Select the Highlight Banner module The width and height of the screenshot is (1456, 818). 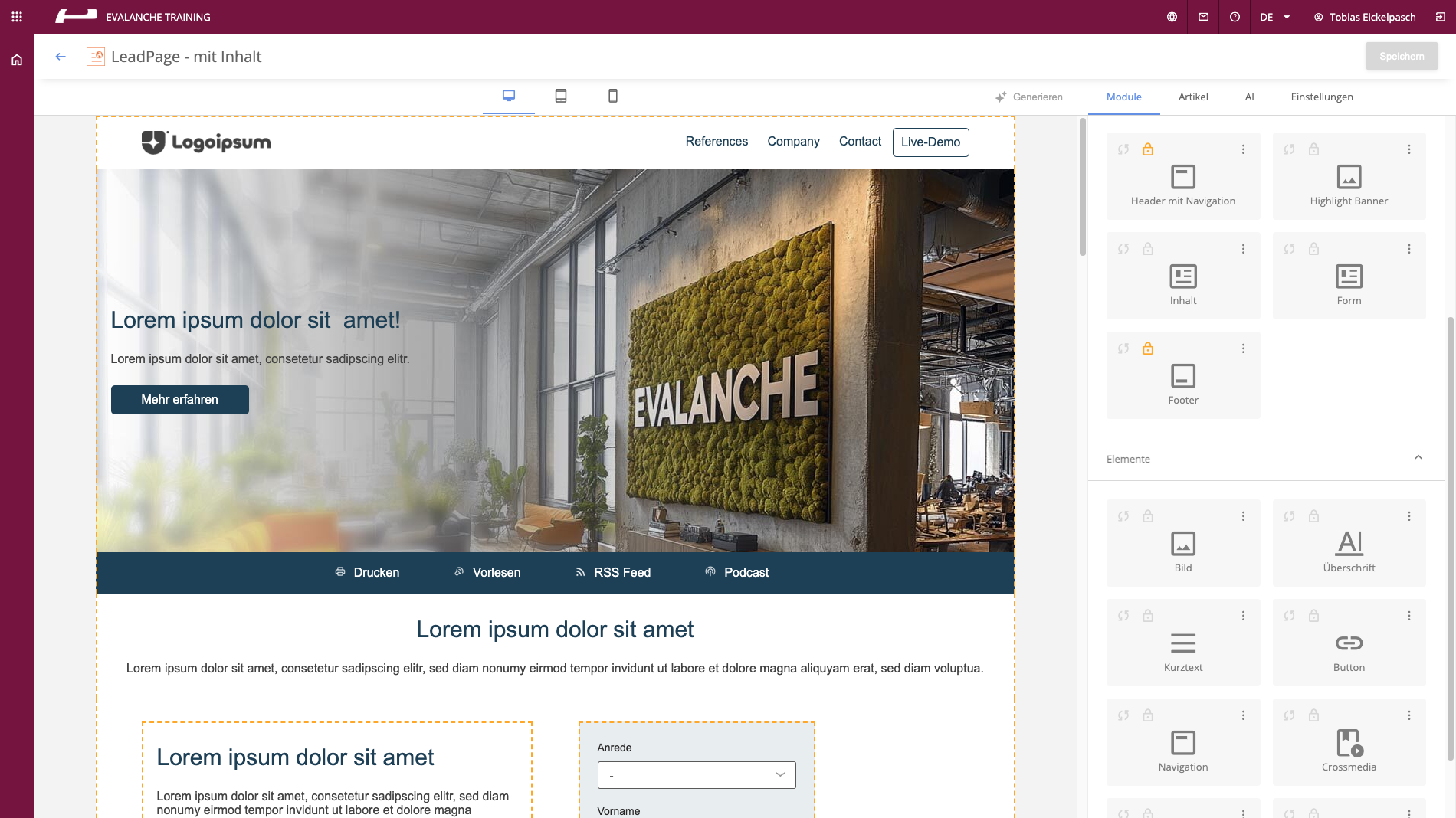tap(1349, 176)
